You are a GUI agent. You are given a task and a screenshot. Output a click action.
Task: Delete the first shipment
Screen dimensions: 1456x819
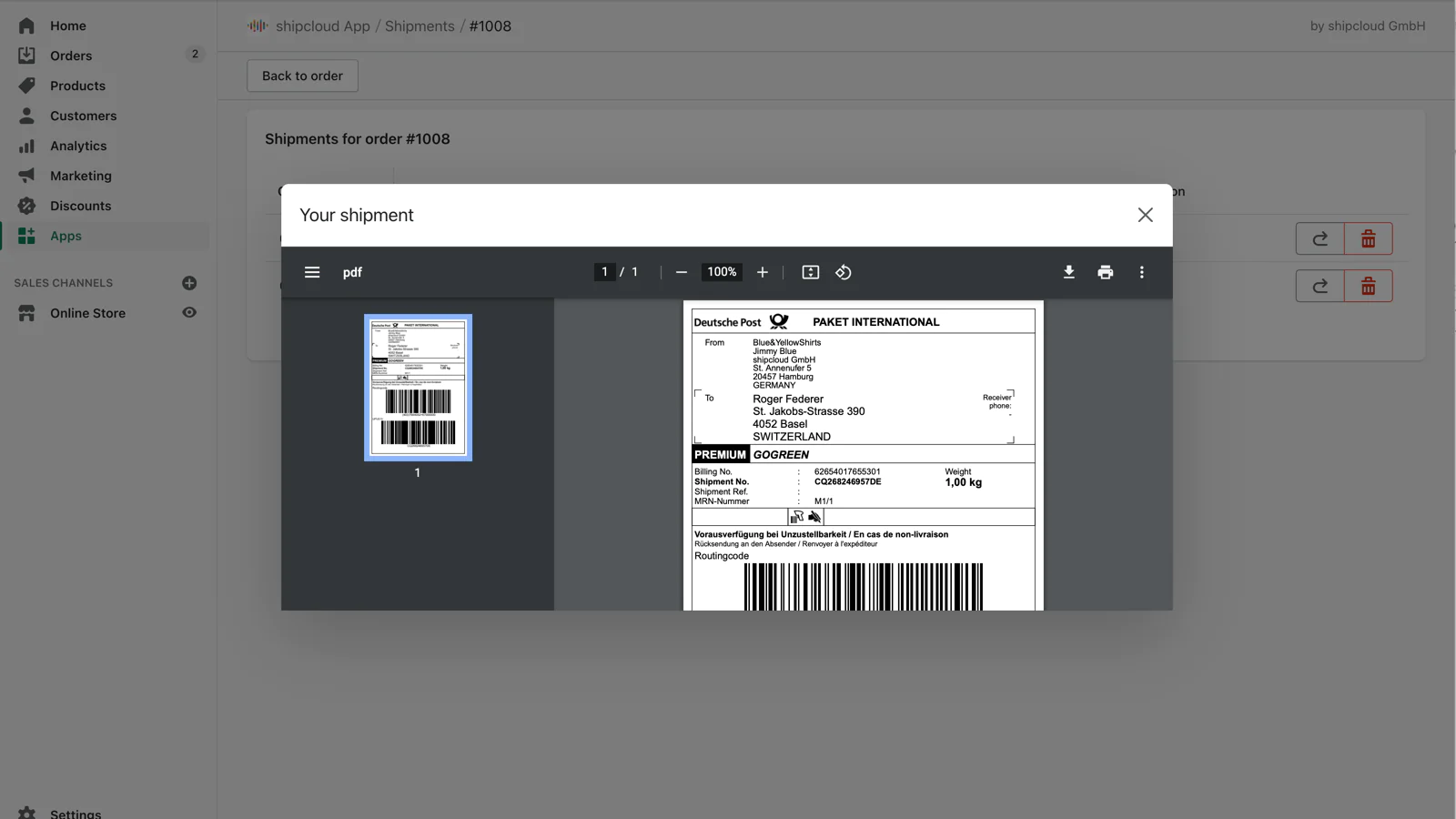(1368, 238)
